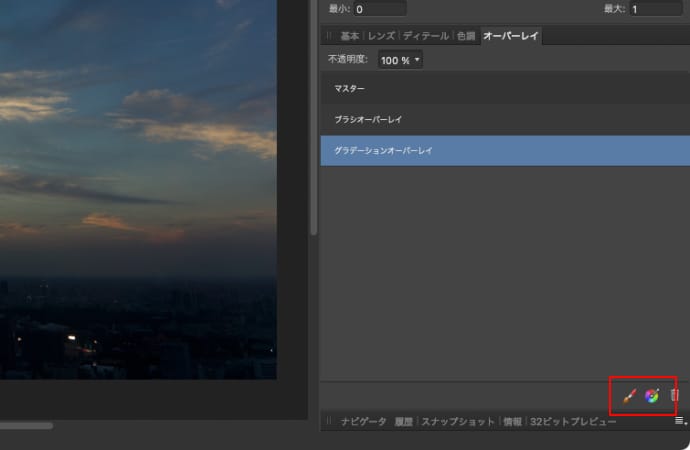
Task: Show the 情報 panel tab
Action: pyautogui.click(x=512, y=422)
